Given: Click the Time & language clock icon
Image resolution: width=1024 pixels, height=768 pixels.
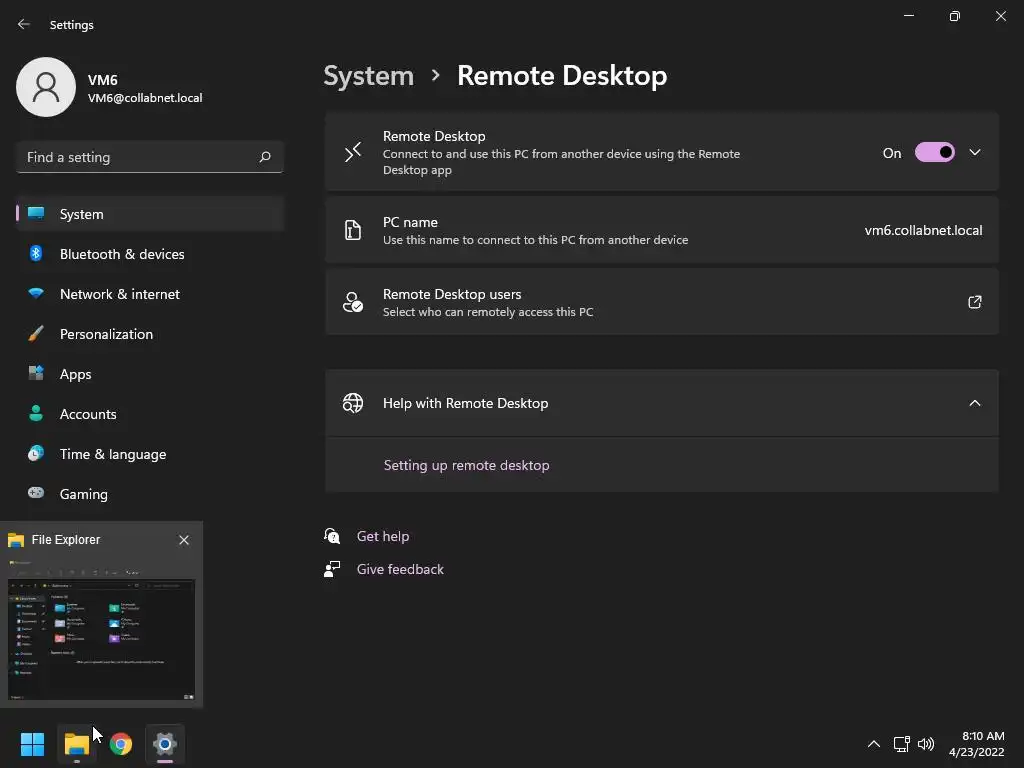Looking at the screenshot, I should tap(36, 454).
